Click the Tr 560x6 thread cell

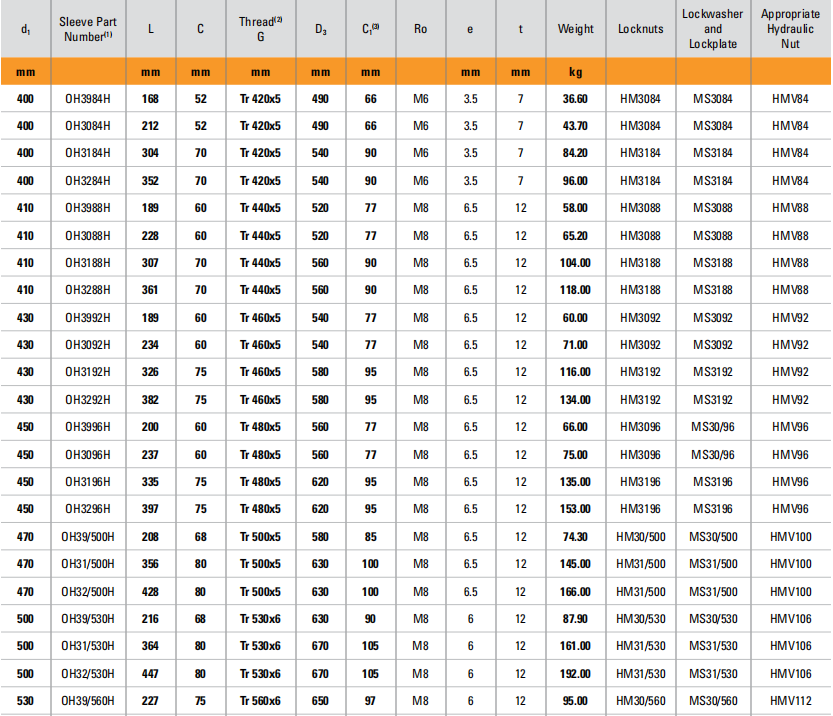260,700
